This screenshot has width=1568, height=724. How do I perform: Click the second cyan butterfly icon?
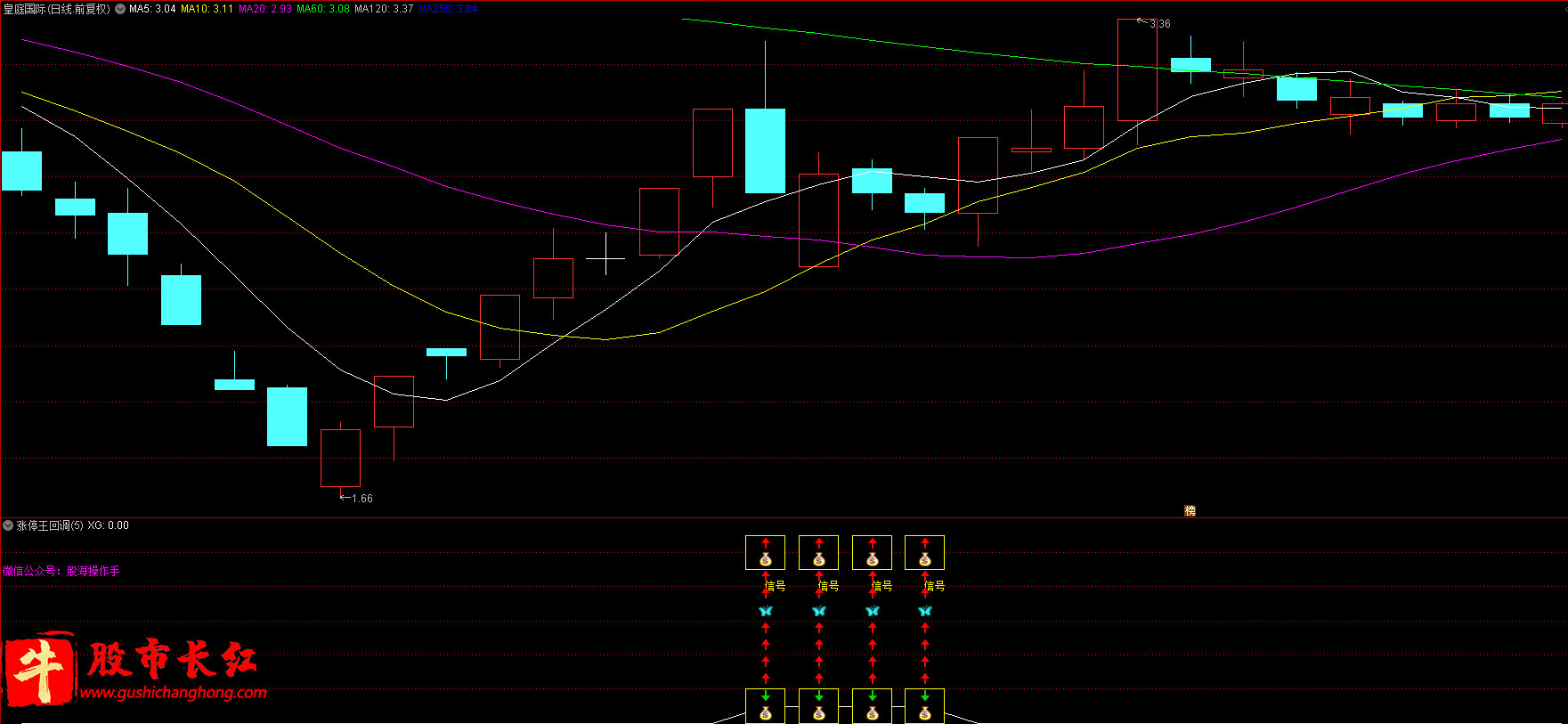coord(818,611)
